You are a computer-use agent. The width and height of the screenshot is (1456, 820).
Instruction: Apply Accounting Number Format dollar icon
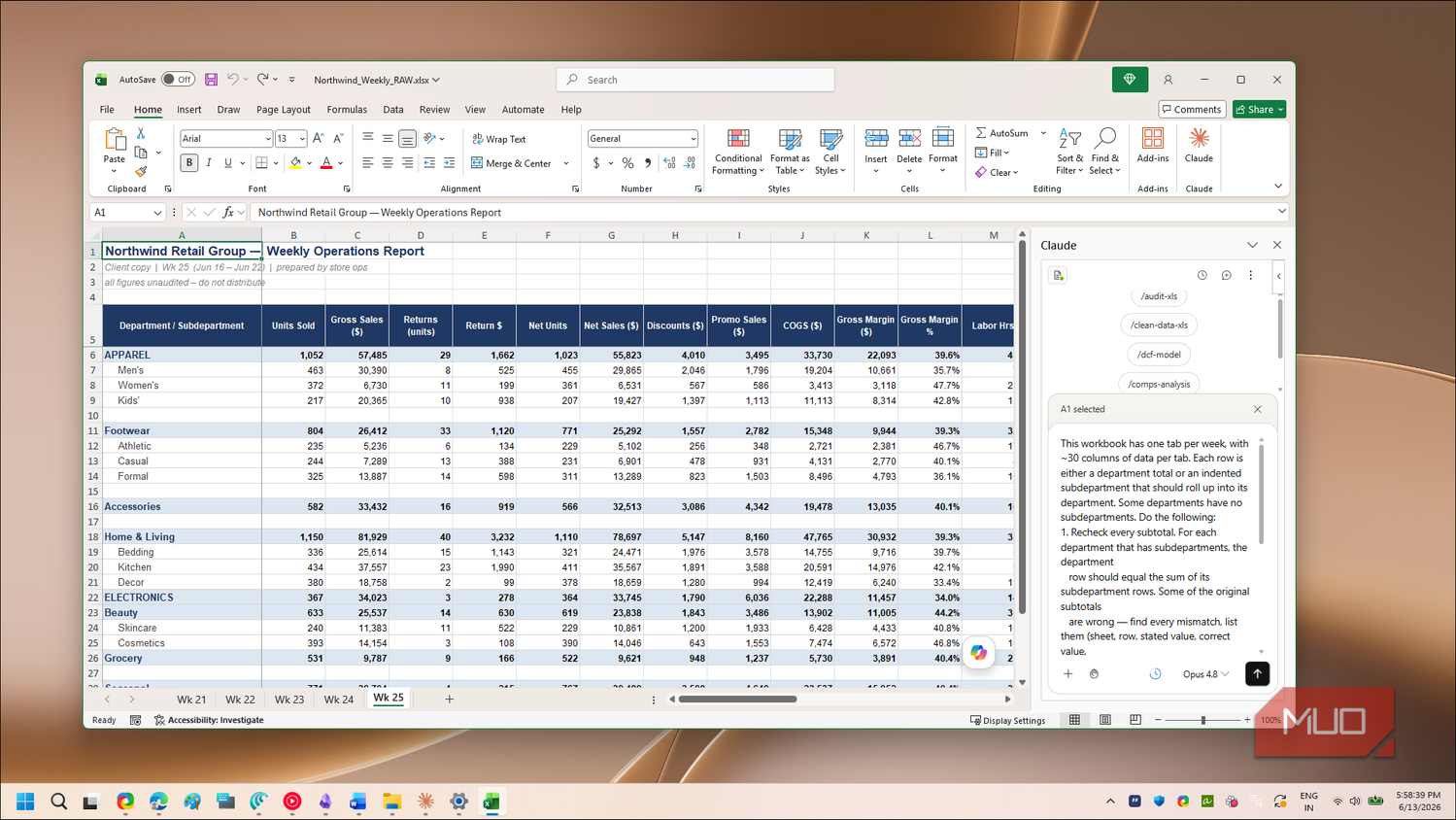coord(596,163)
